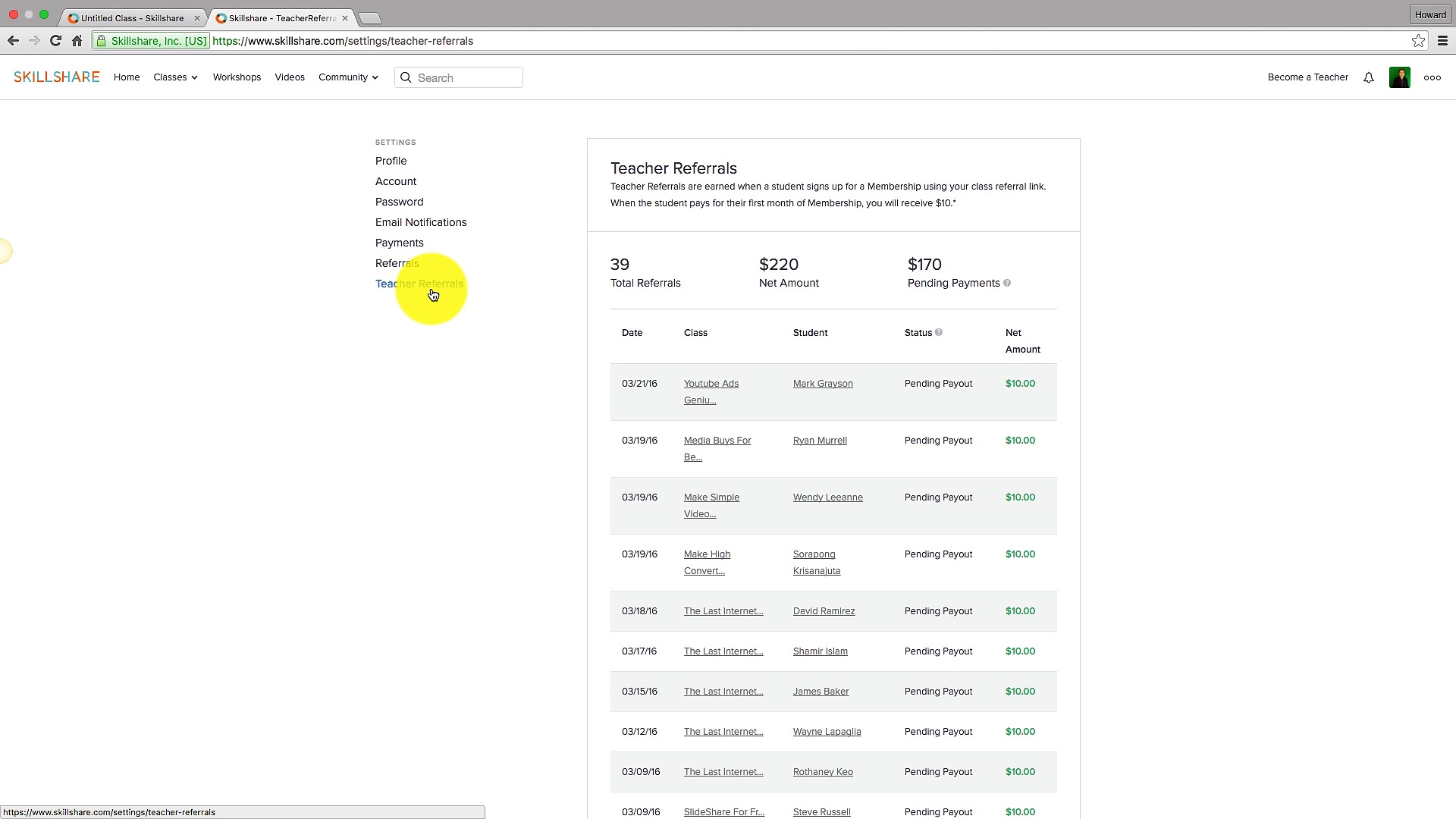Open the help tooltip beside the Status column
Screen dimensions: 1456x819
938,332
